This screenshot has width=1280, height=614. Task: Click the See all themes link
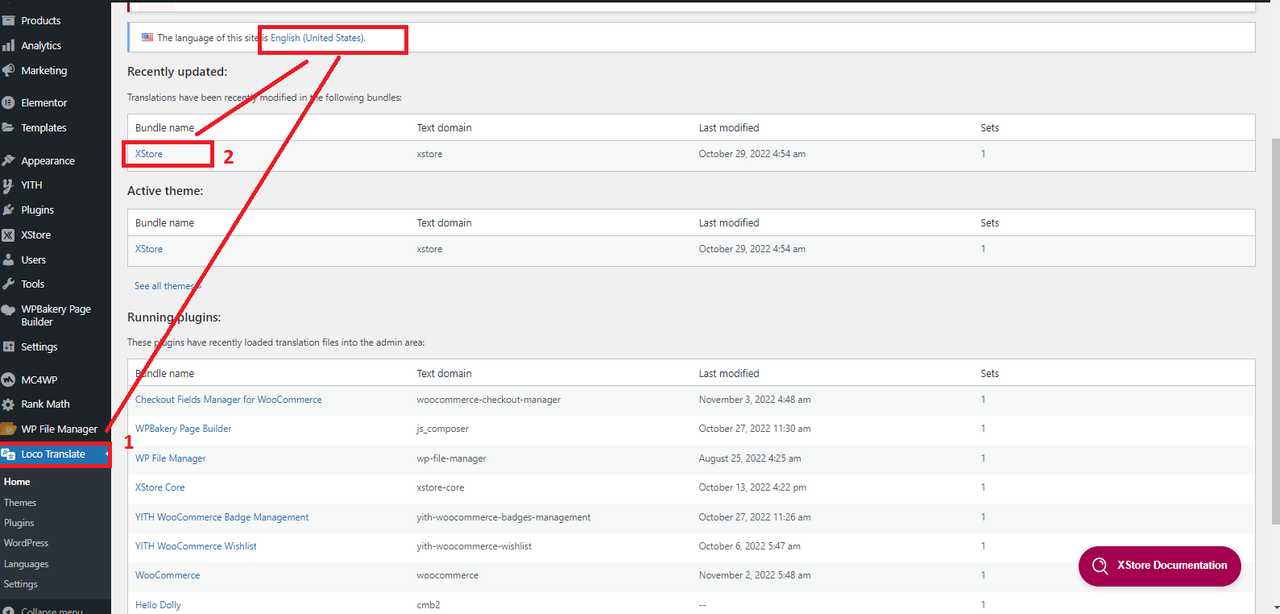(166, 286)
